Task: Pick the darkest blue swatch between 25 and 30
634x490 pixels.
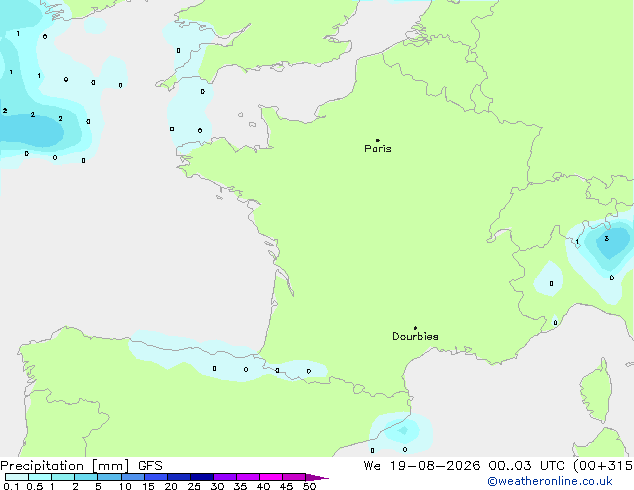Action: (201, 477)
